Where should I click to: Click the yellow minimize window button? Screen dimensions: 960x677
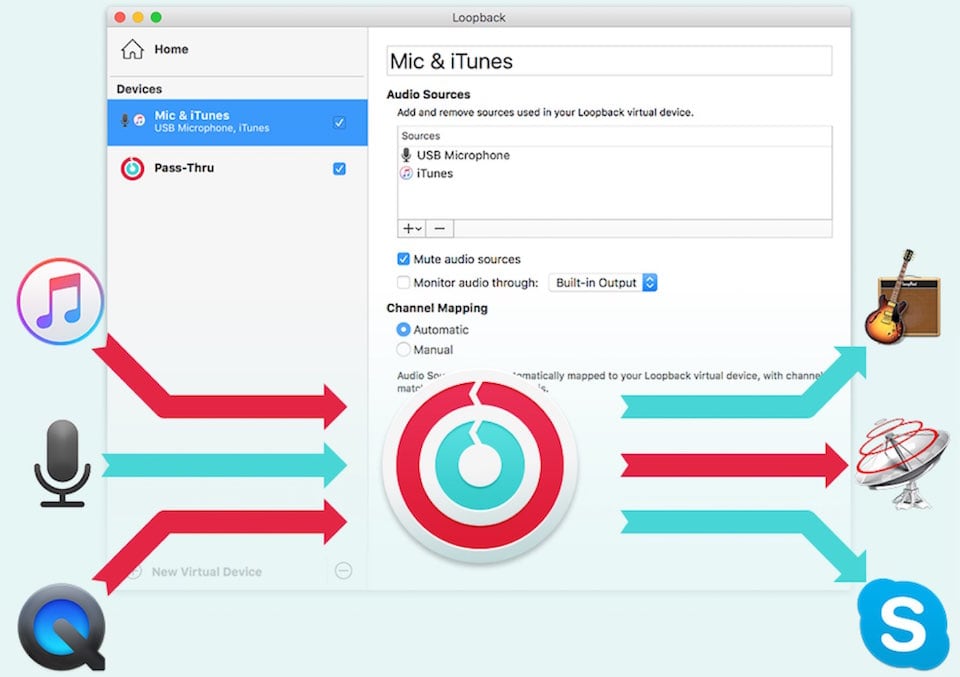pyautogui.click(x=138, y=17)
